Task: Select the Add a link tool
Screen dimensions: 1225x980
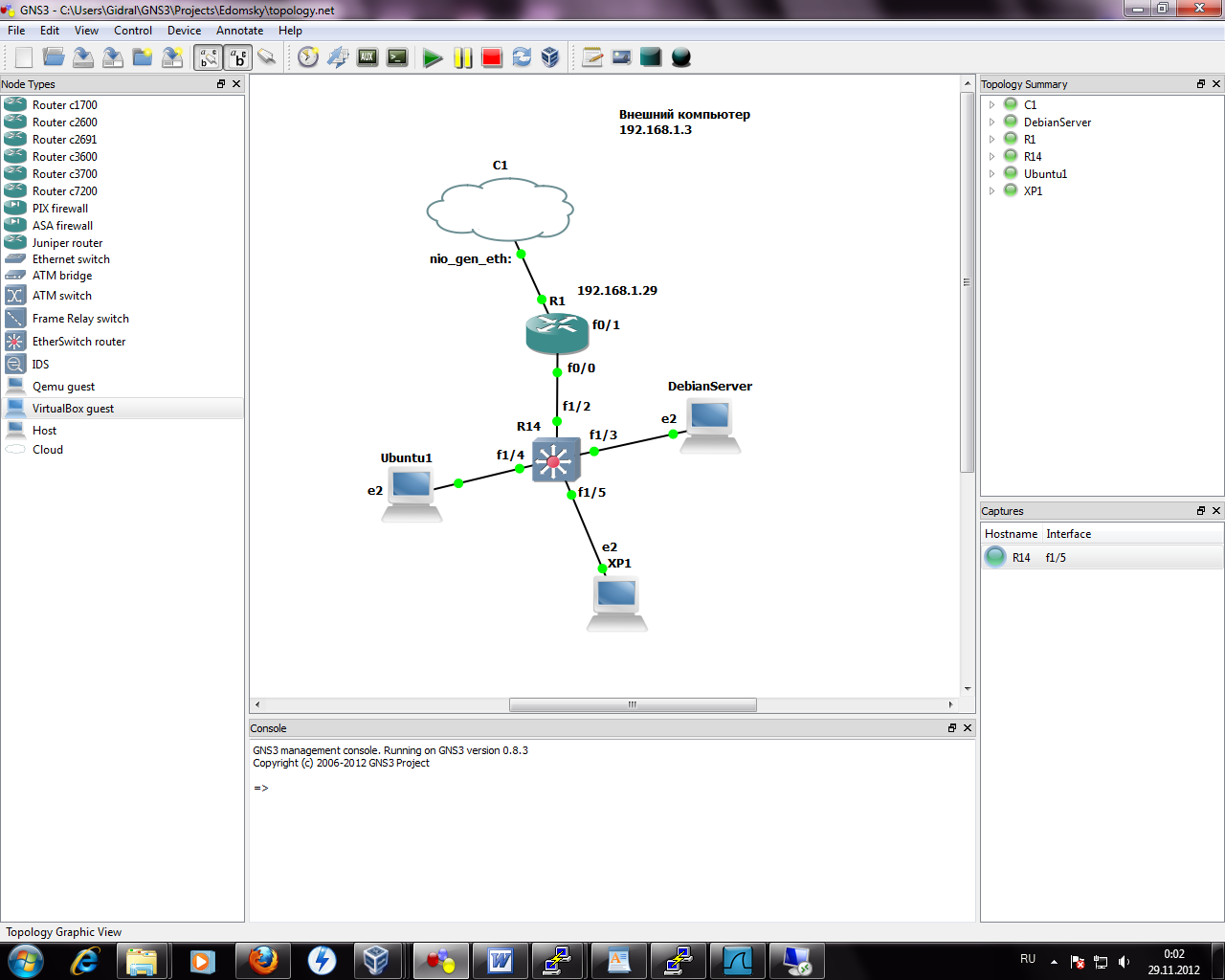Action: [x=267, y=57]
